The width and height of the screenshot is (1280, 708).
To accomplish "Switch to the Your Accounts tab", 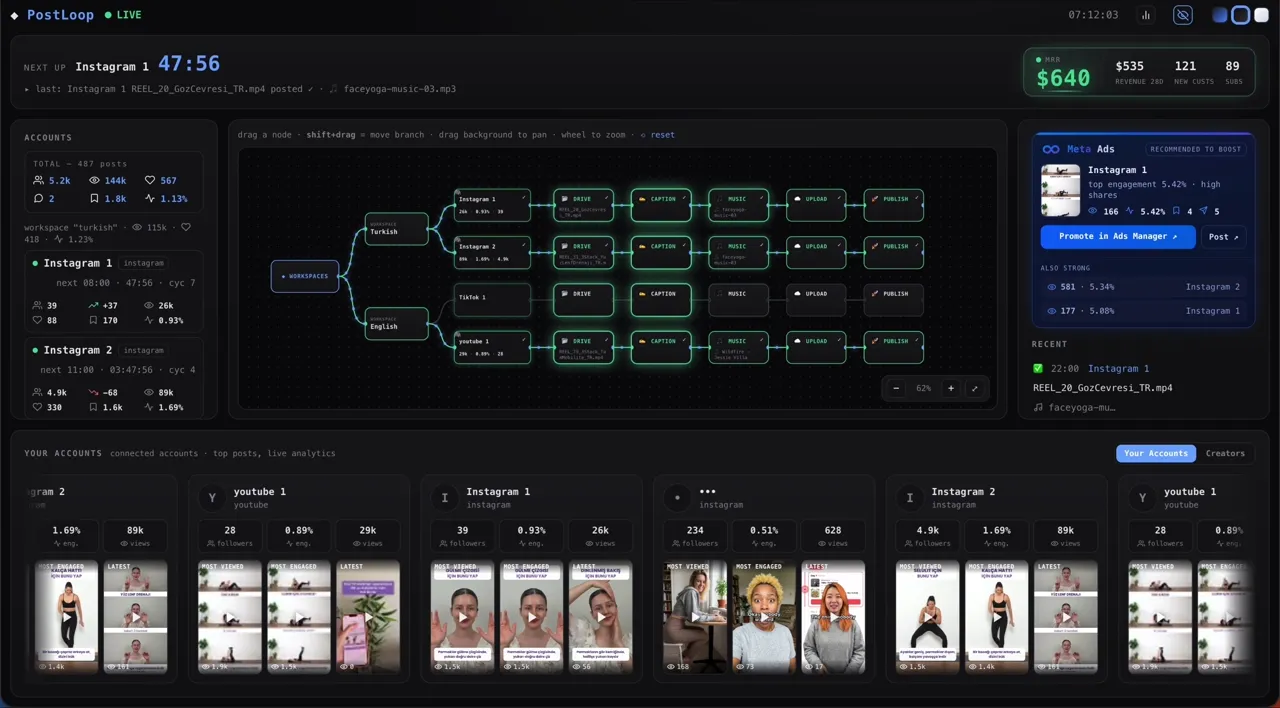I will 1155,453.
